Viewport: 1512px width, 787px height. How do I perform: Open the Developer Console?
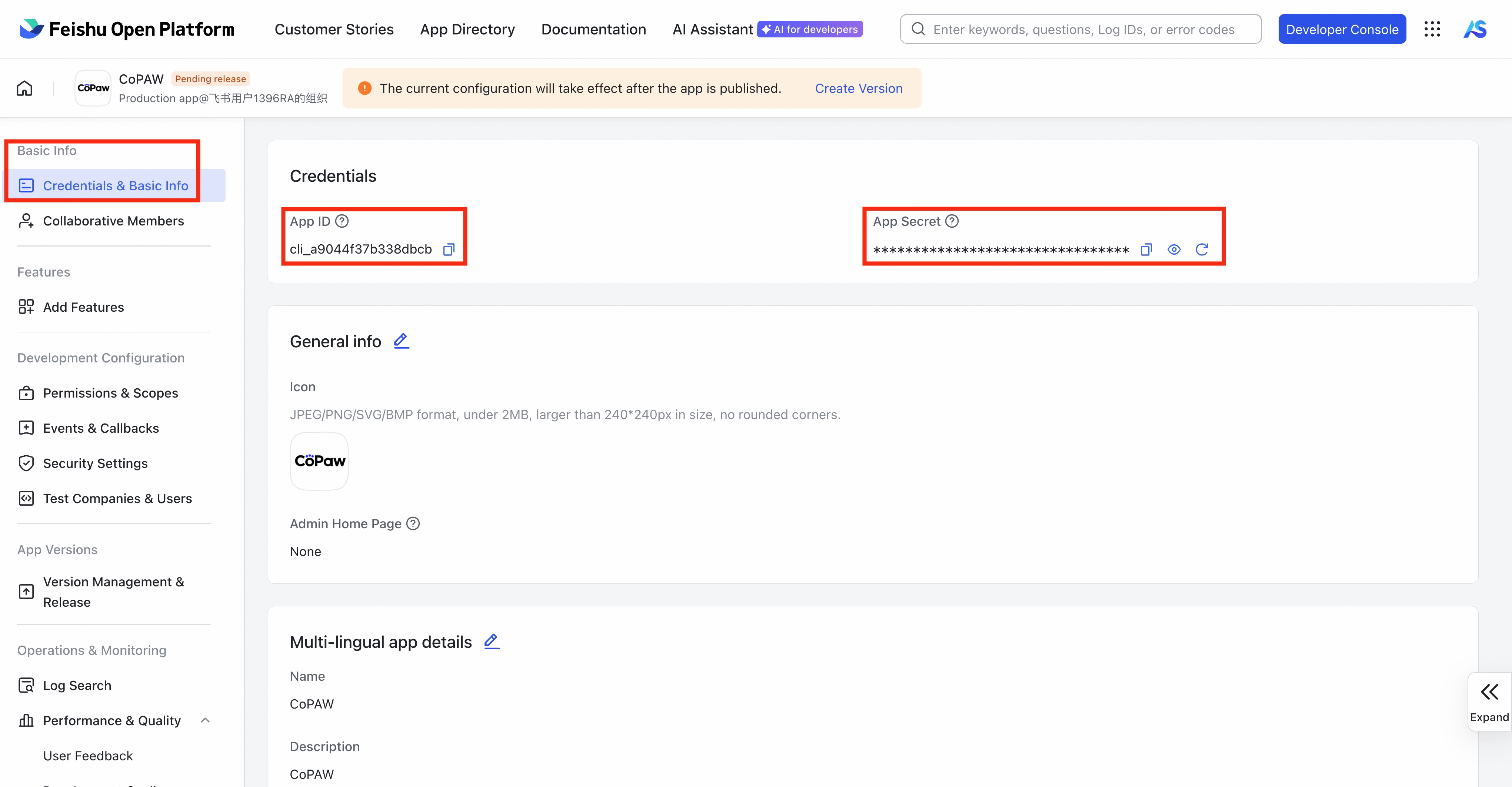pyautogui.click(x=1341, y=29)
